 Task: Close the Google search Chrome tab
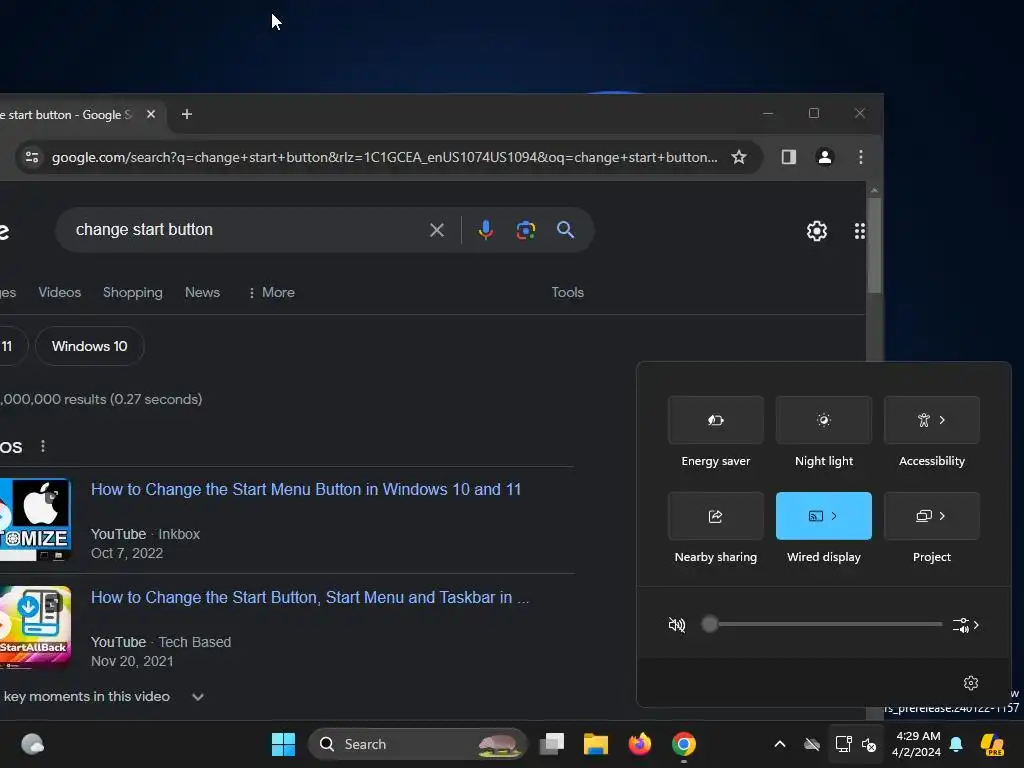[x=151, y=114]
